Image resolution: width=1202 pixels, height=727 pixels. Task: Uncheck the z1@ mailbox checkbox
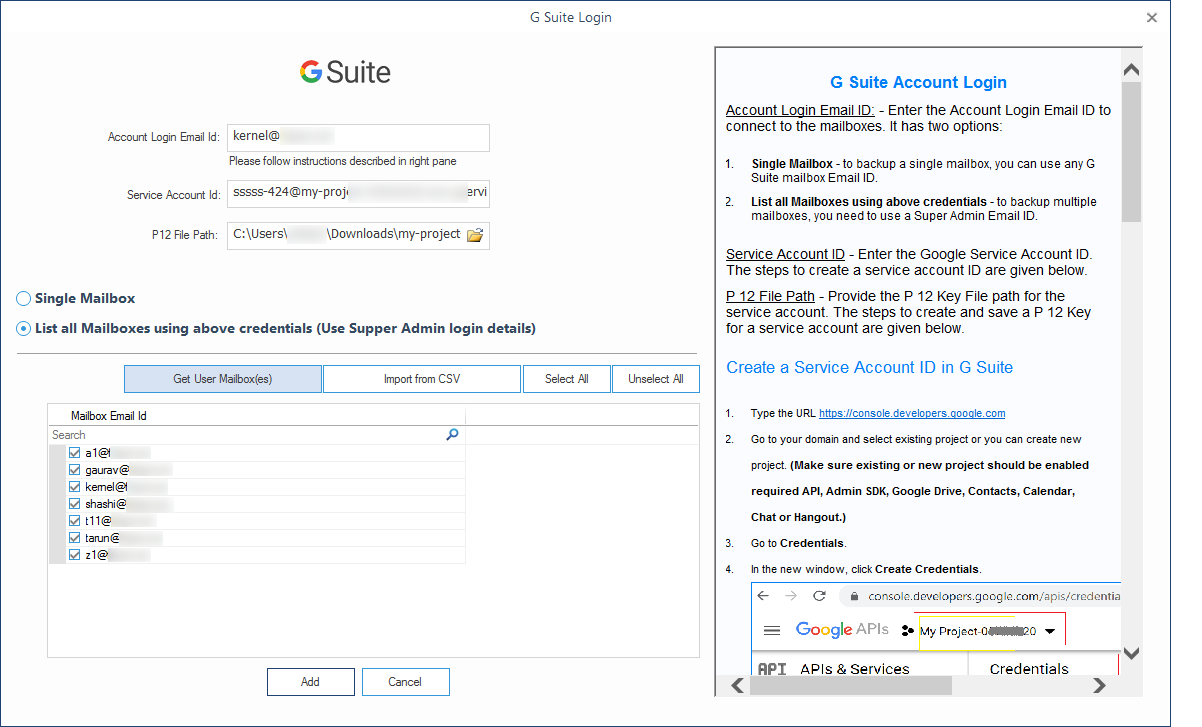click(x=74, y=555)
